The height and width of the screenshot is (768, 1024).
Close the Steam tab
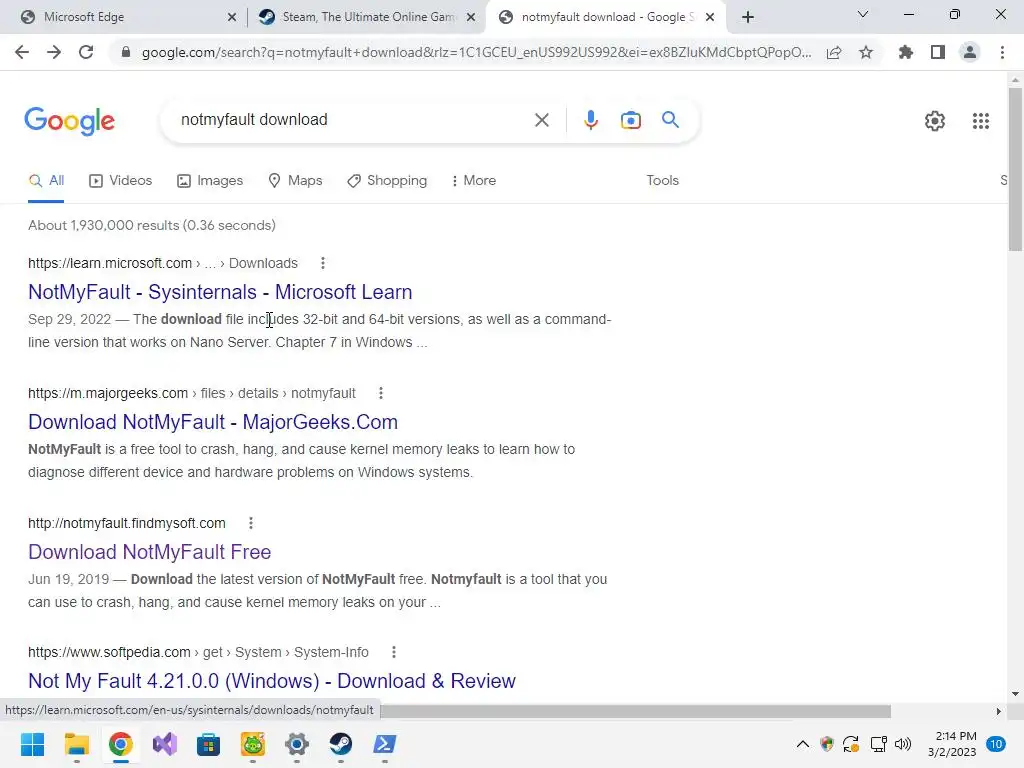click(x=471, y=17)
